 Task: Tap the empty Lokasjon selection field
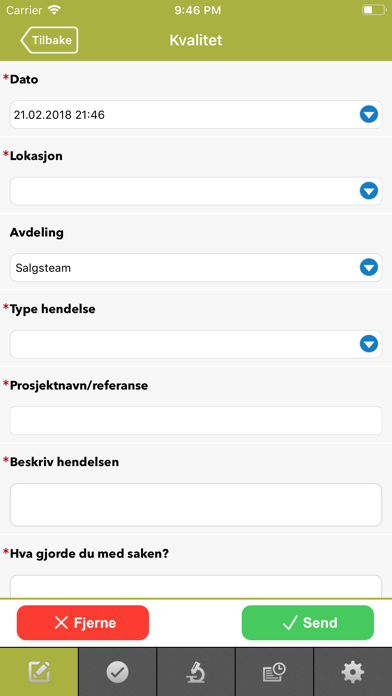click(x=196, y=191)
